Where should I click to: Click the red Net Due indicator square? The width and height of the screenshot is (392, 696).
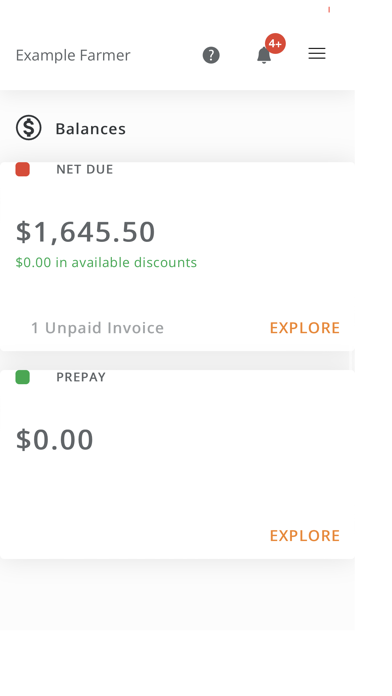click(x=23, y=169)
